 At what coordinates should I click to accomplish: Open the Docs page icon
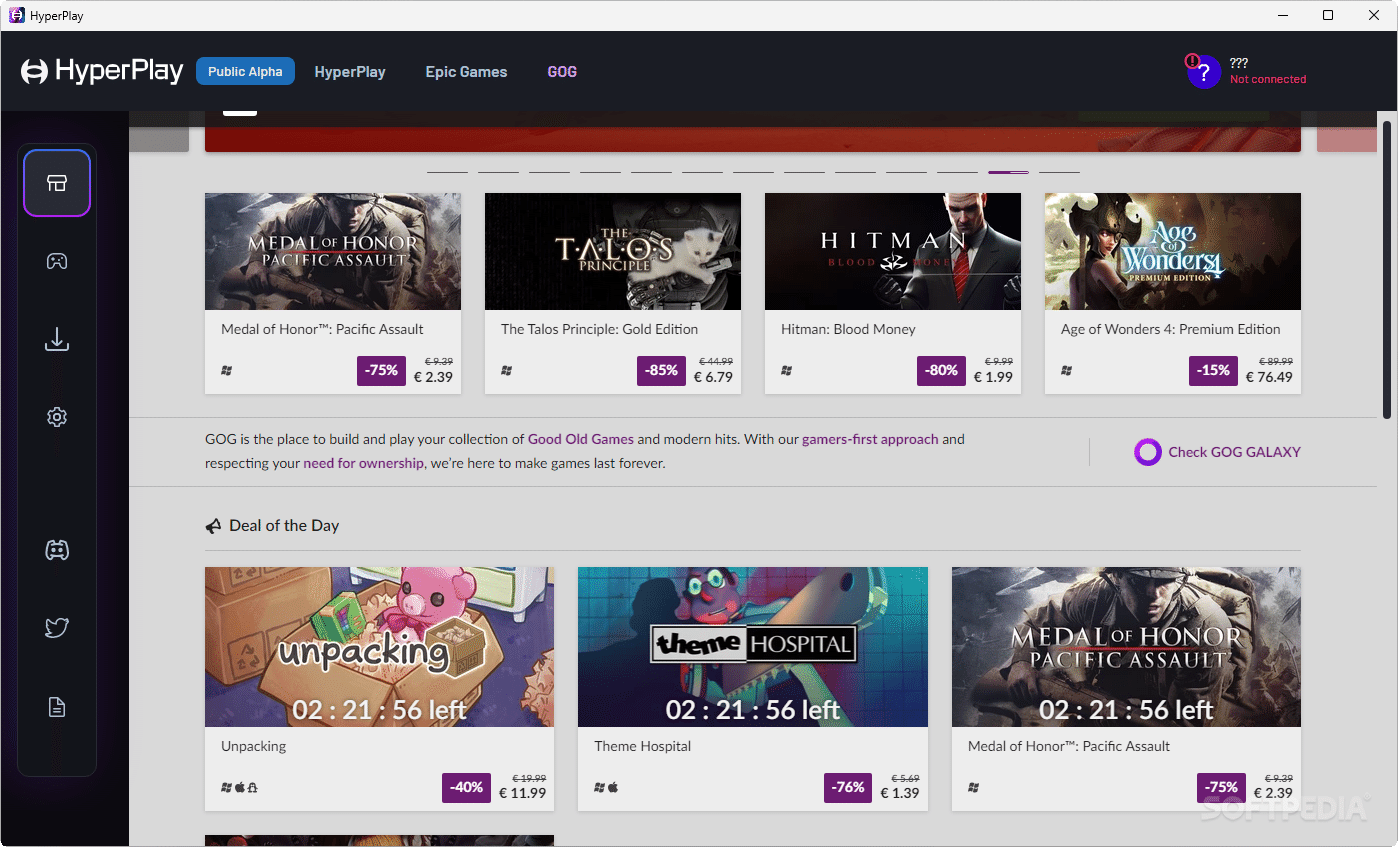pyautogui.click(x=57, y=707)
